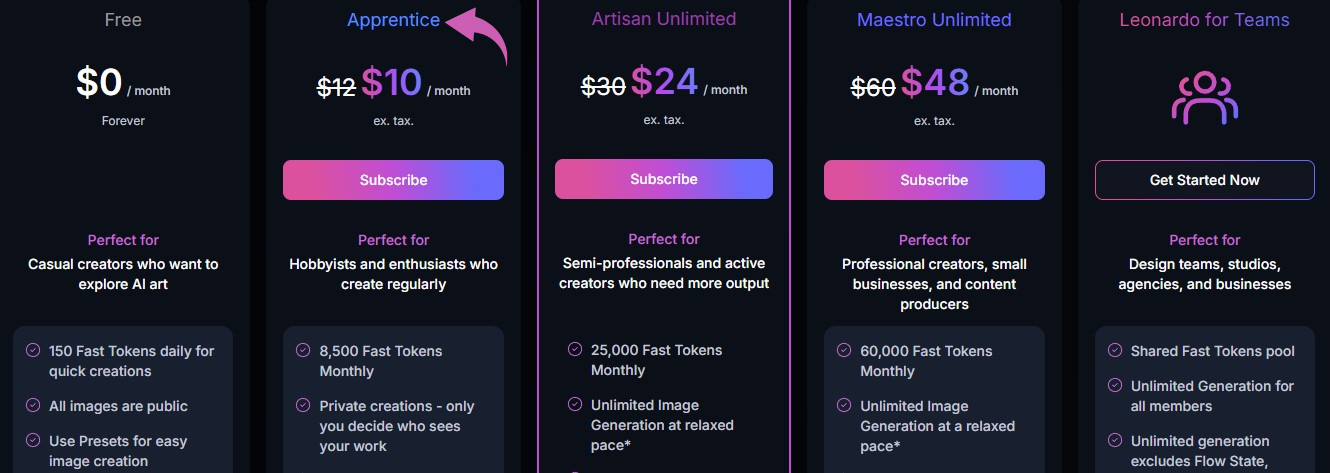Open the Maestro Unlimited plan title
1330x473 pixels.
pyautogui.click(x=934, y=20)
